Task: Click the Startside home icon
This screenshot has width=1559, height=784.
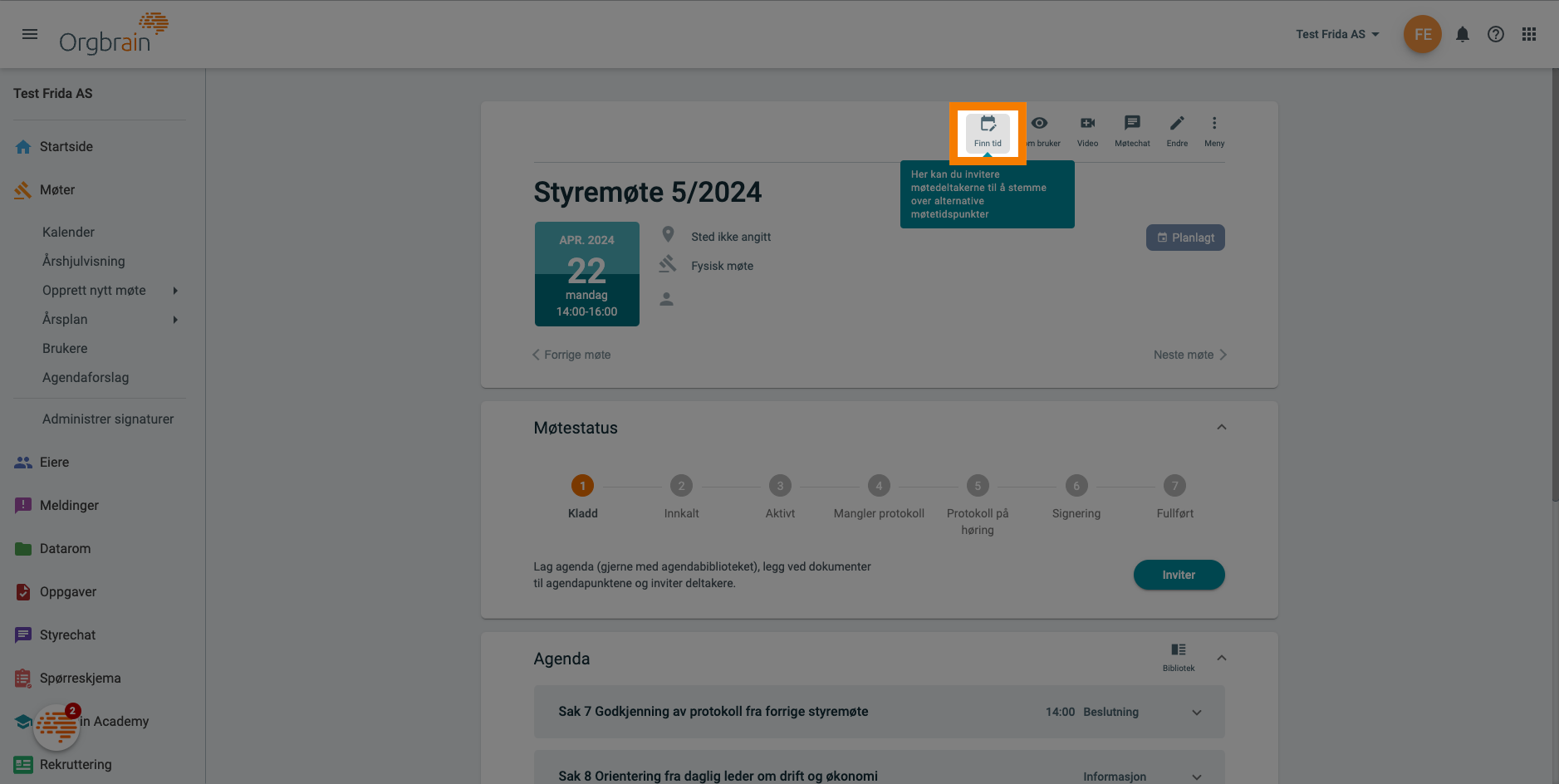Action: click(x=23, y=146)
